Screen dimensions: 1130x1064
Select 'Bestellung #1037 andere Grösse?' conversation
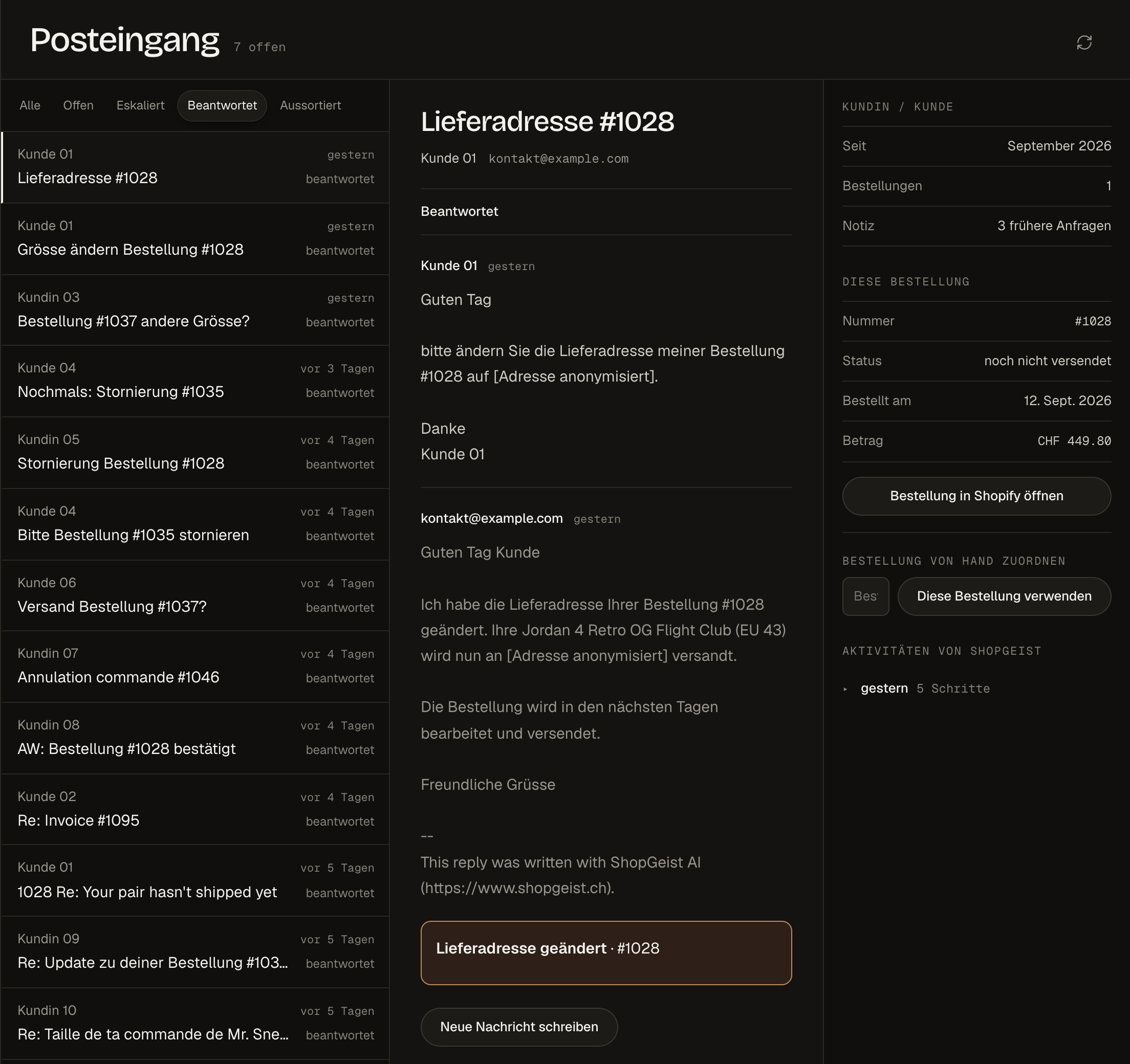point(195,311)
